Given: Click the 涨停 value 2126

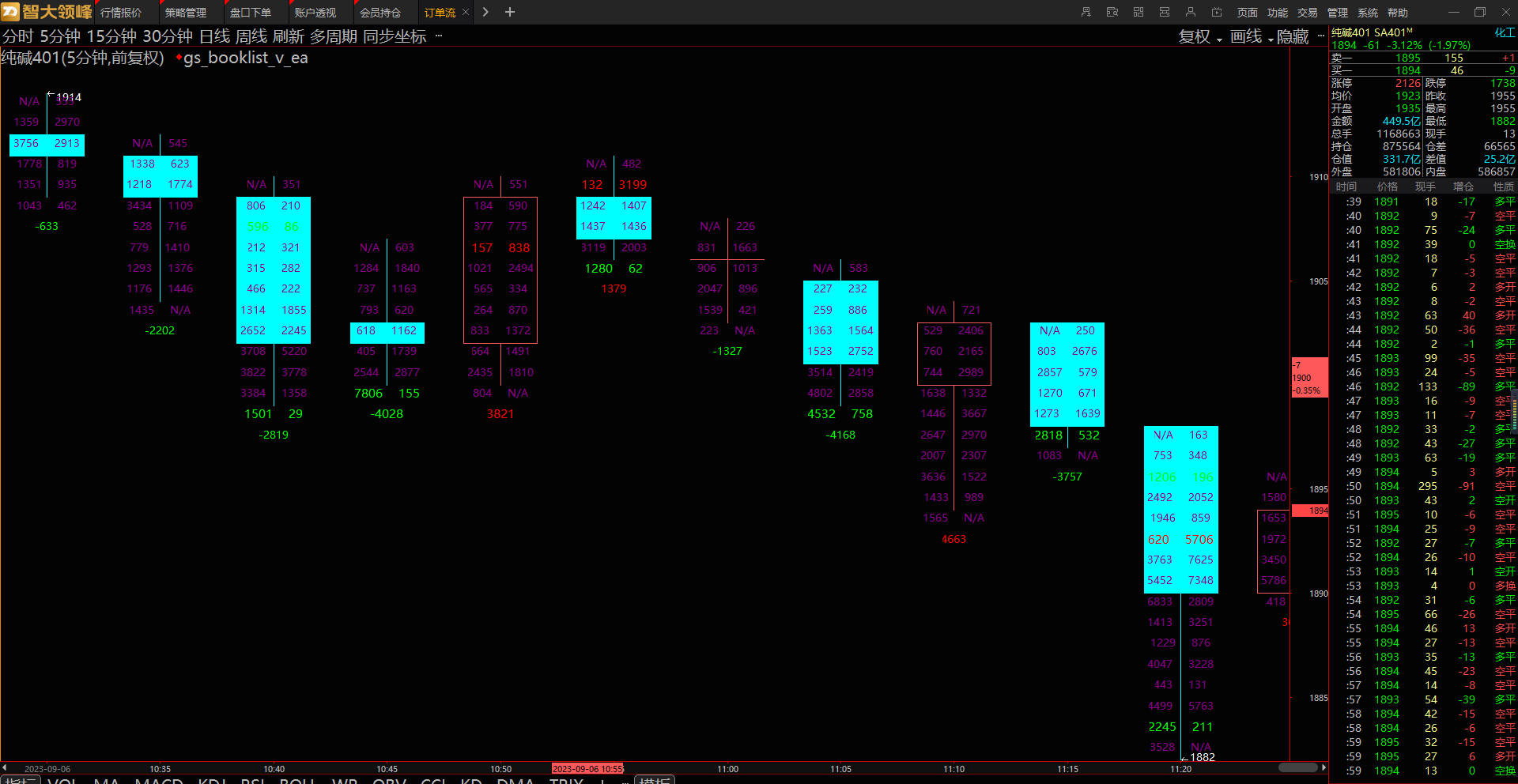Looking at the screenshot, I should pos(1408,83).
